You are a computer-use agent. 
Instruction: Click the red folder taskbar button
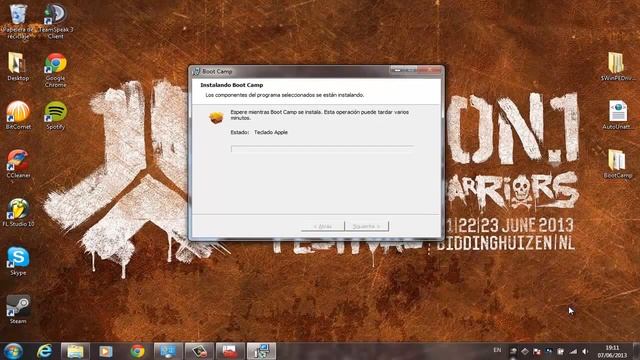coord(230,351)
